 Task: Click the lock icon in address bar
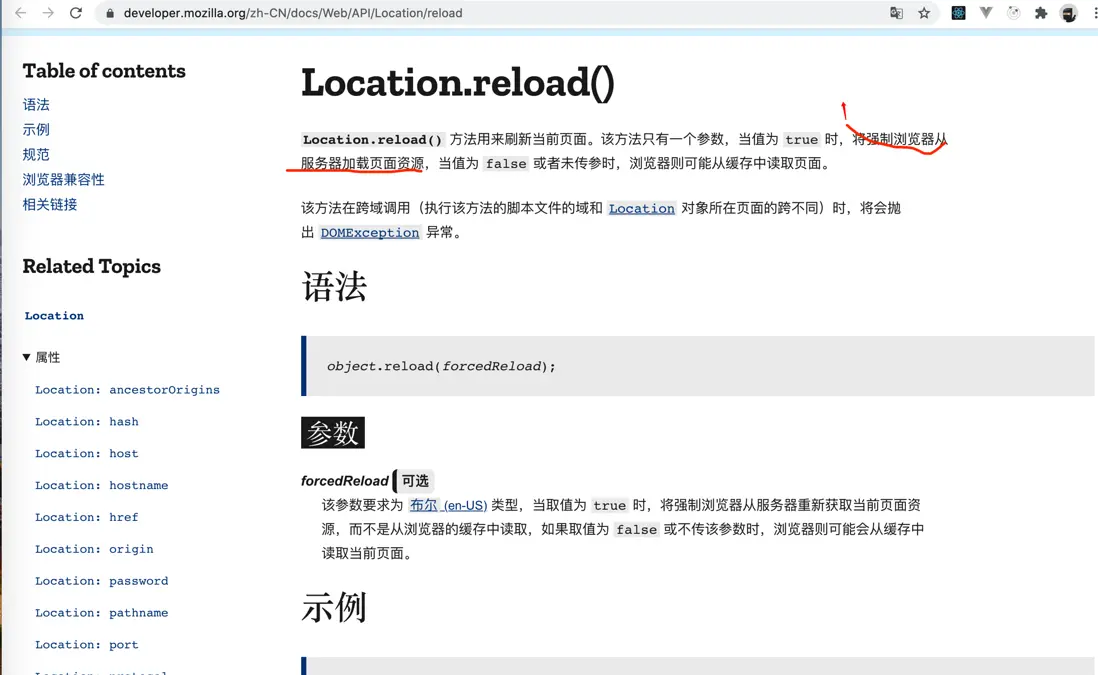109,13
